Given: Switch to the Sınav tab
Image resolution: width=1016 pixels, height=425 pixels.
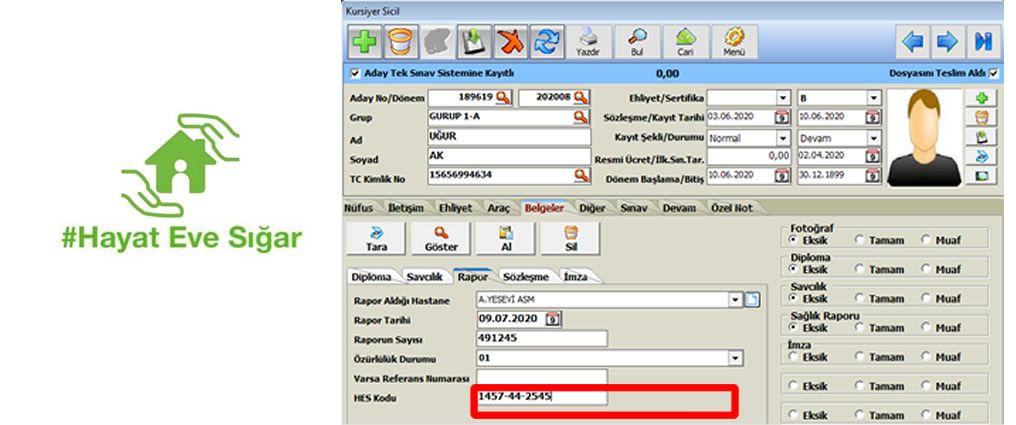Looking at the screenshot, I should pos(633,208).
